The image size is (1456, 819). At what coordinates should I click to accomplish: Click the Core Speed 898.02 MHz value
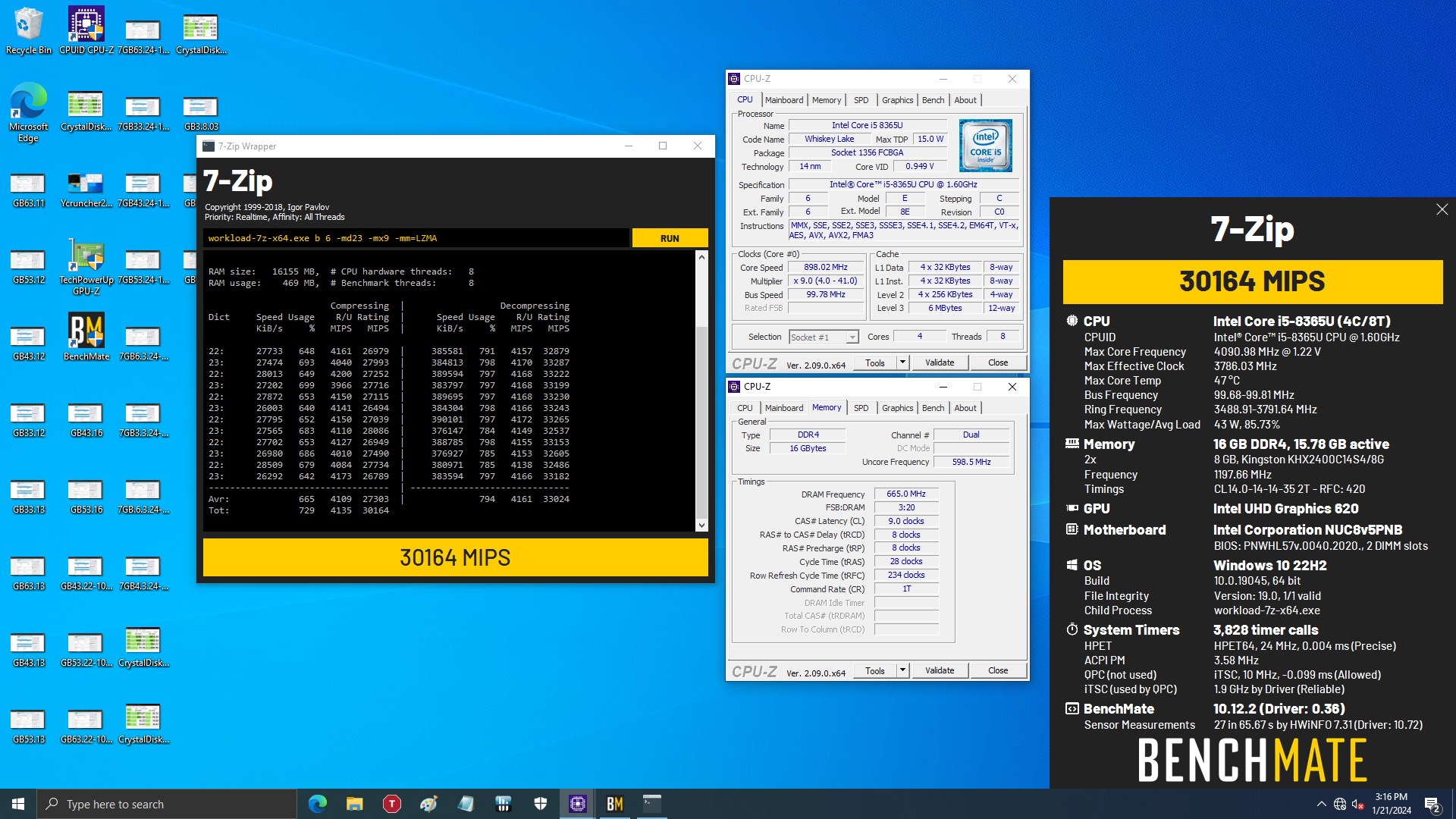826,267
